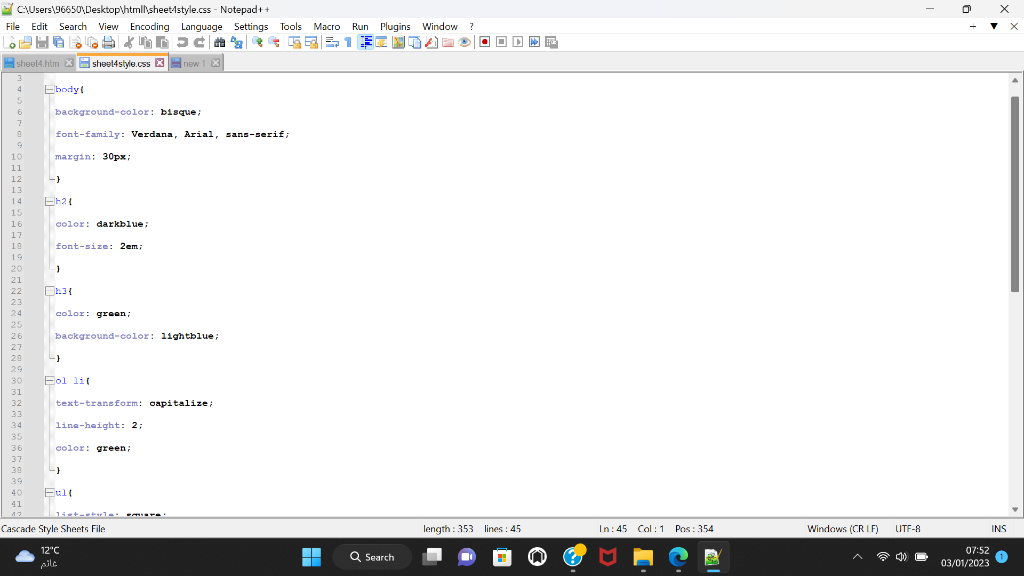Image resolution: width=1024 pixels, height=576 pixels.
Task: Start recording a macro
Action: pos(486,41)
